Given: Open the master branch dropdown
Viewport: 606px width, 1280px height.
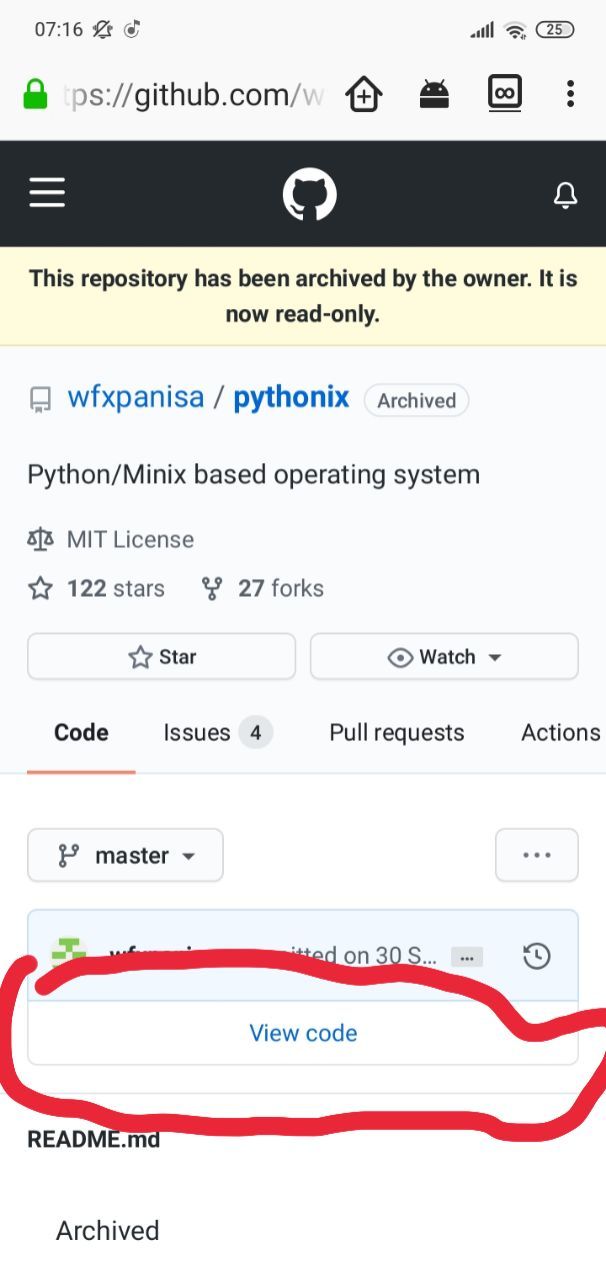Looking at the screenshot, I should click(125, 855).
